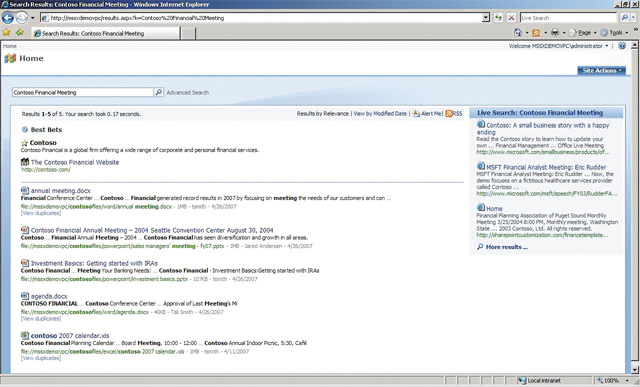Click the address bar URL field
The image size is (640, 387).
pyautogui.click(x=261, y=18)
